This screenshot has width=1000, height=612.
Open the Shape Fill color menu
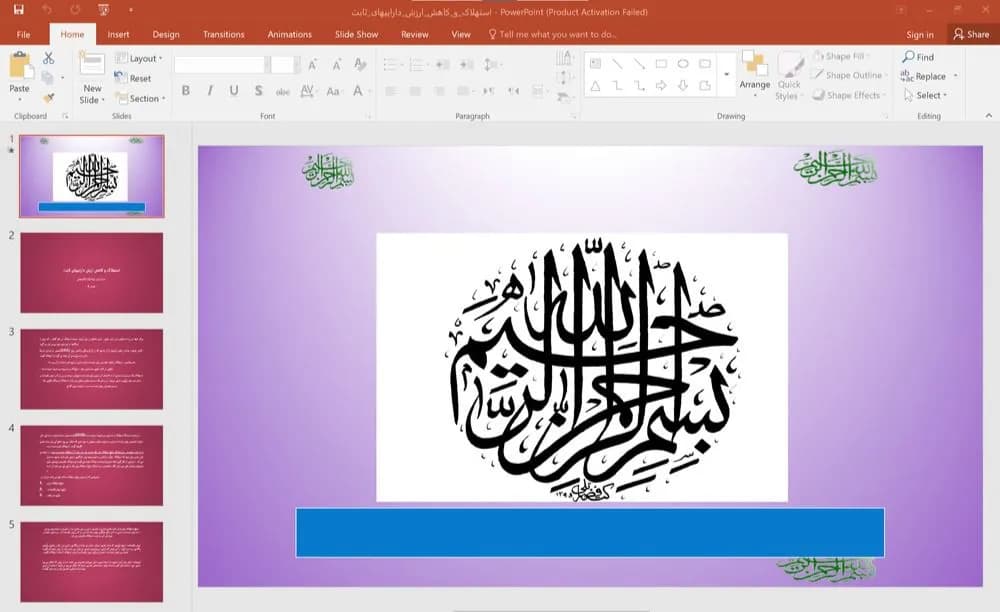(x=842, y=56)
